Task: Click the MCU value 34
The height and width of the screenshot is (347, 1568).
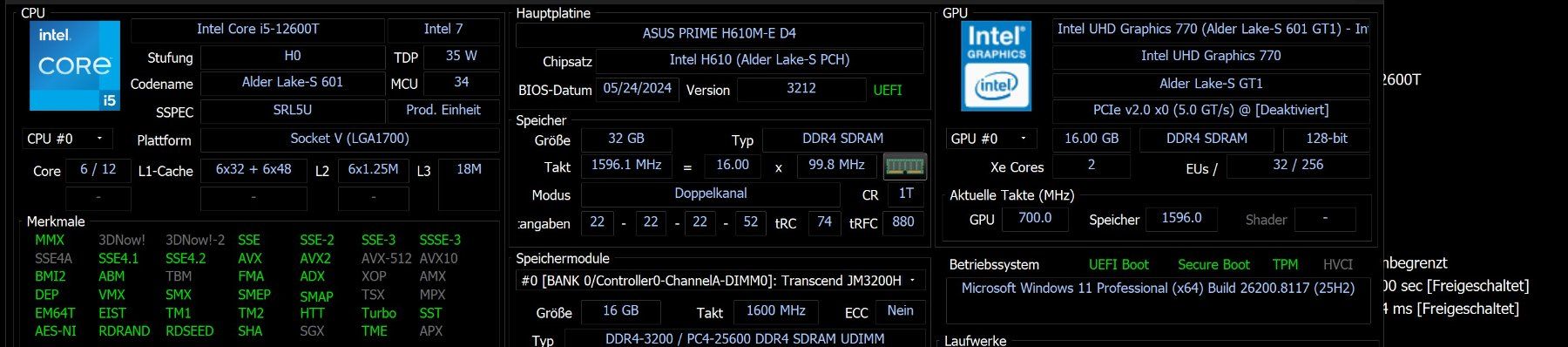Action: pyautogui.click(x=462, y=82)
